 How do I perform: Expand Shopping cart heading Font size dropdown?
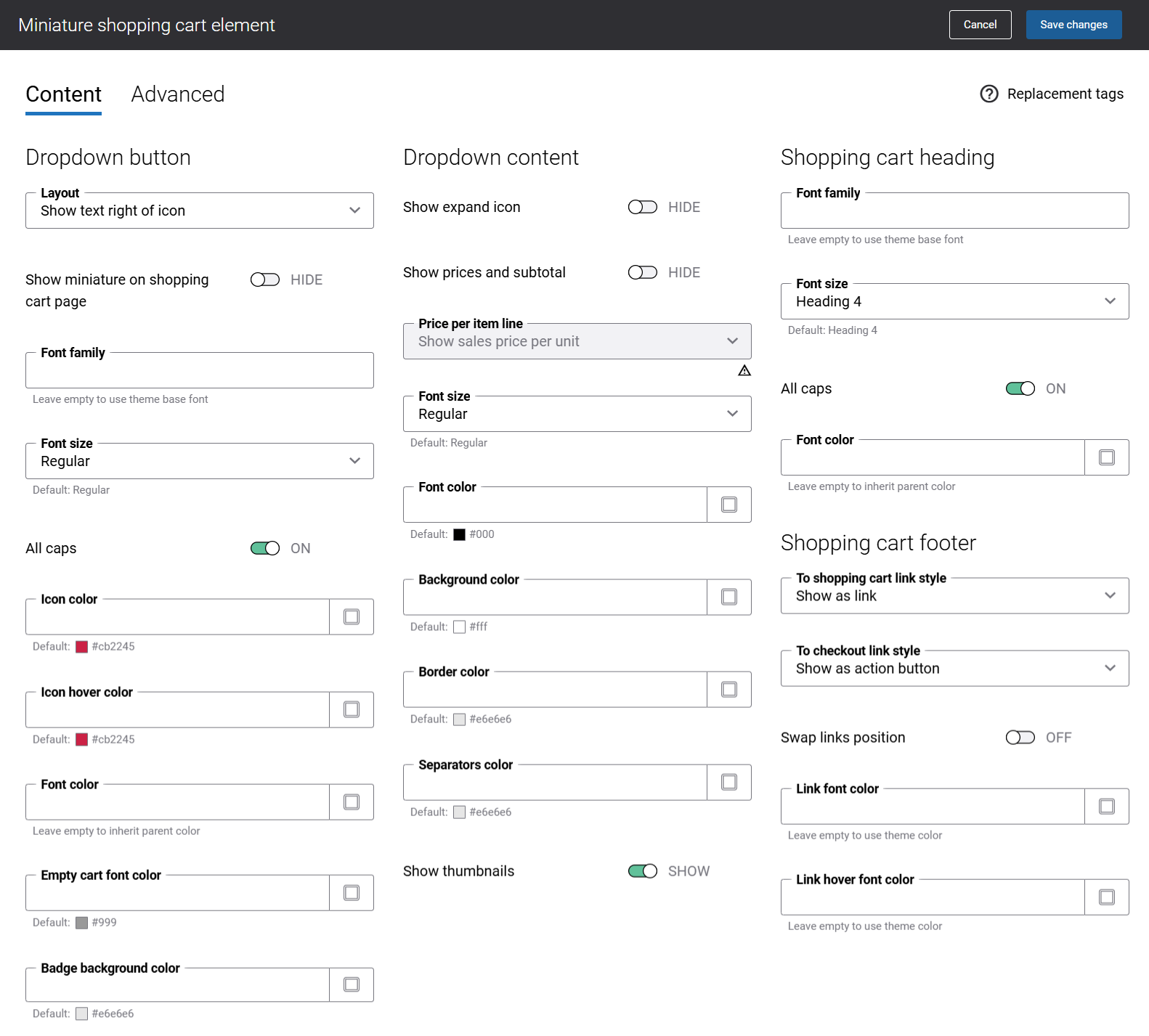click(954, 301)
